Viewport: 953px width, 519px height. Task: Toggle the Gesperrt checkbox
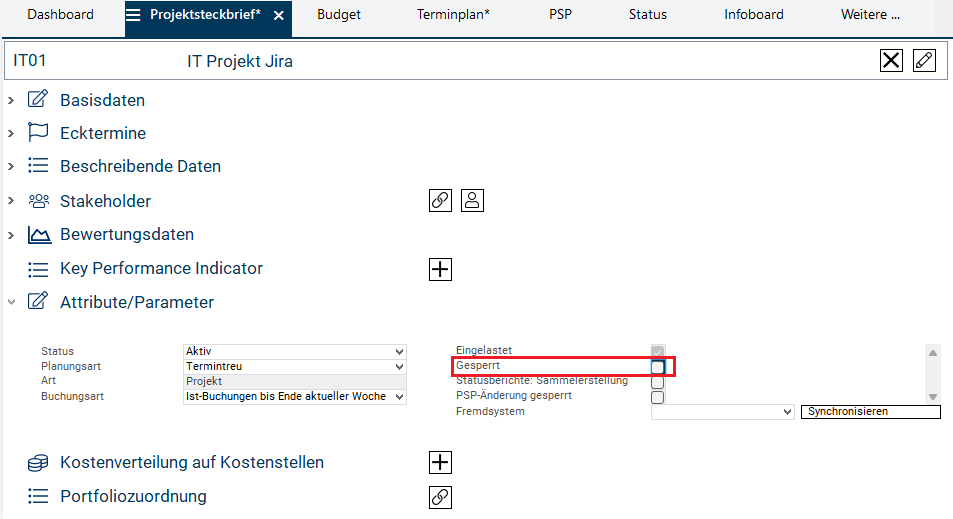pyautogui.click(x=658, y=367)
